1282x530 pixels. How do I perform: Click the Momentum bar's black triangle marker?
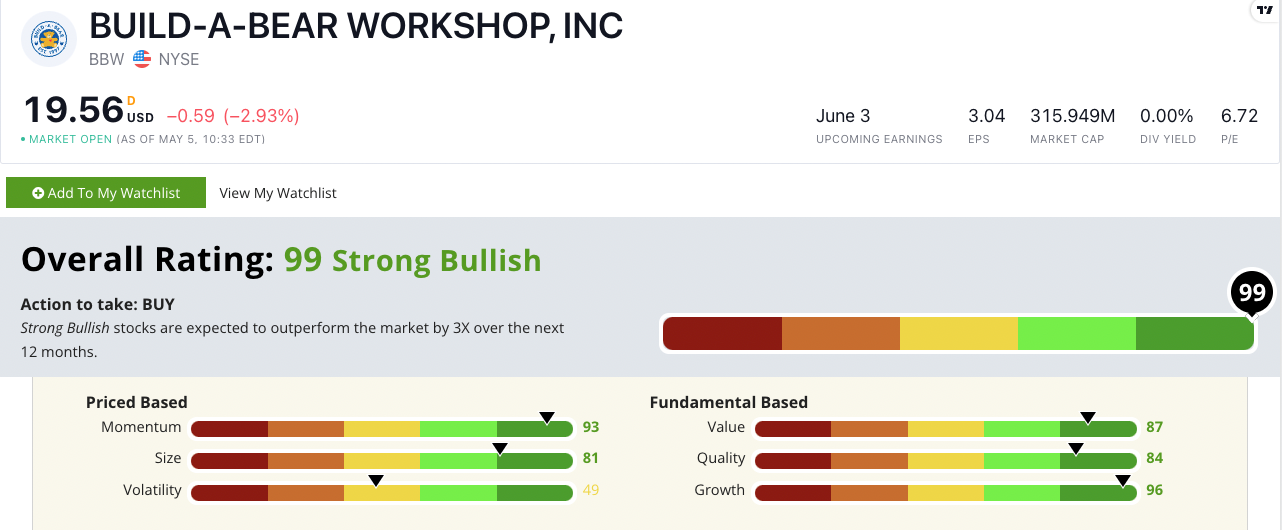pyautogui.click(x=546, y=417)
